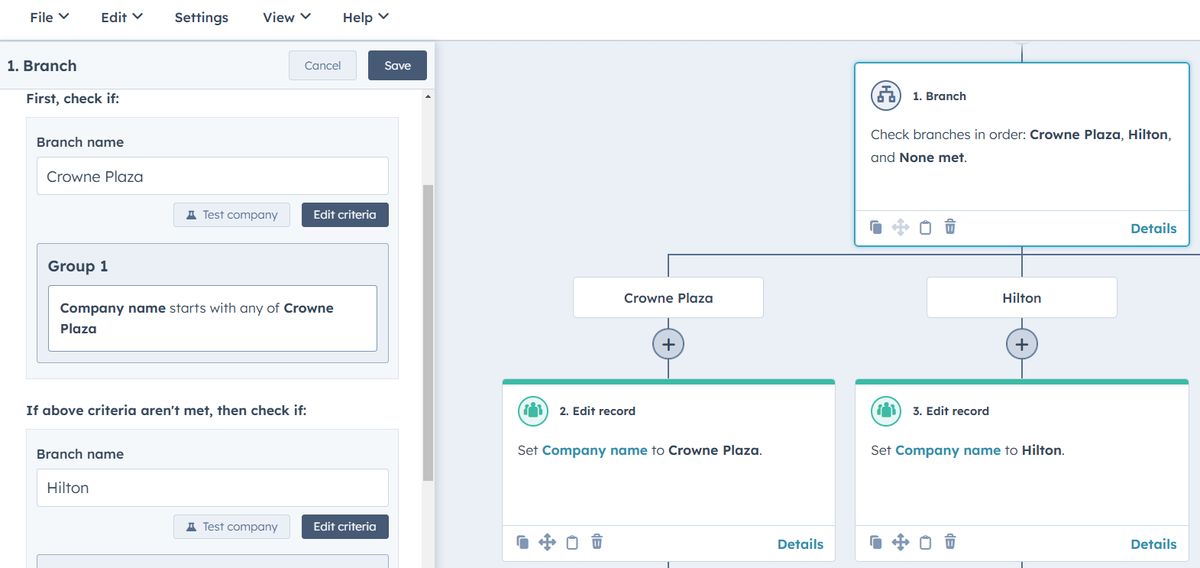
Task: Click the clipboard icon on 2. Edit record
Action: pyautogui.click(x=572, y=542)
